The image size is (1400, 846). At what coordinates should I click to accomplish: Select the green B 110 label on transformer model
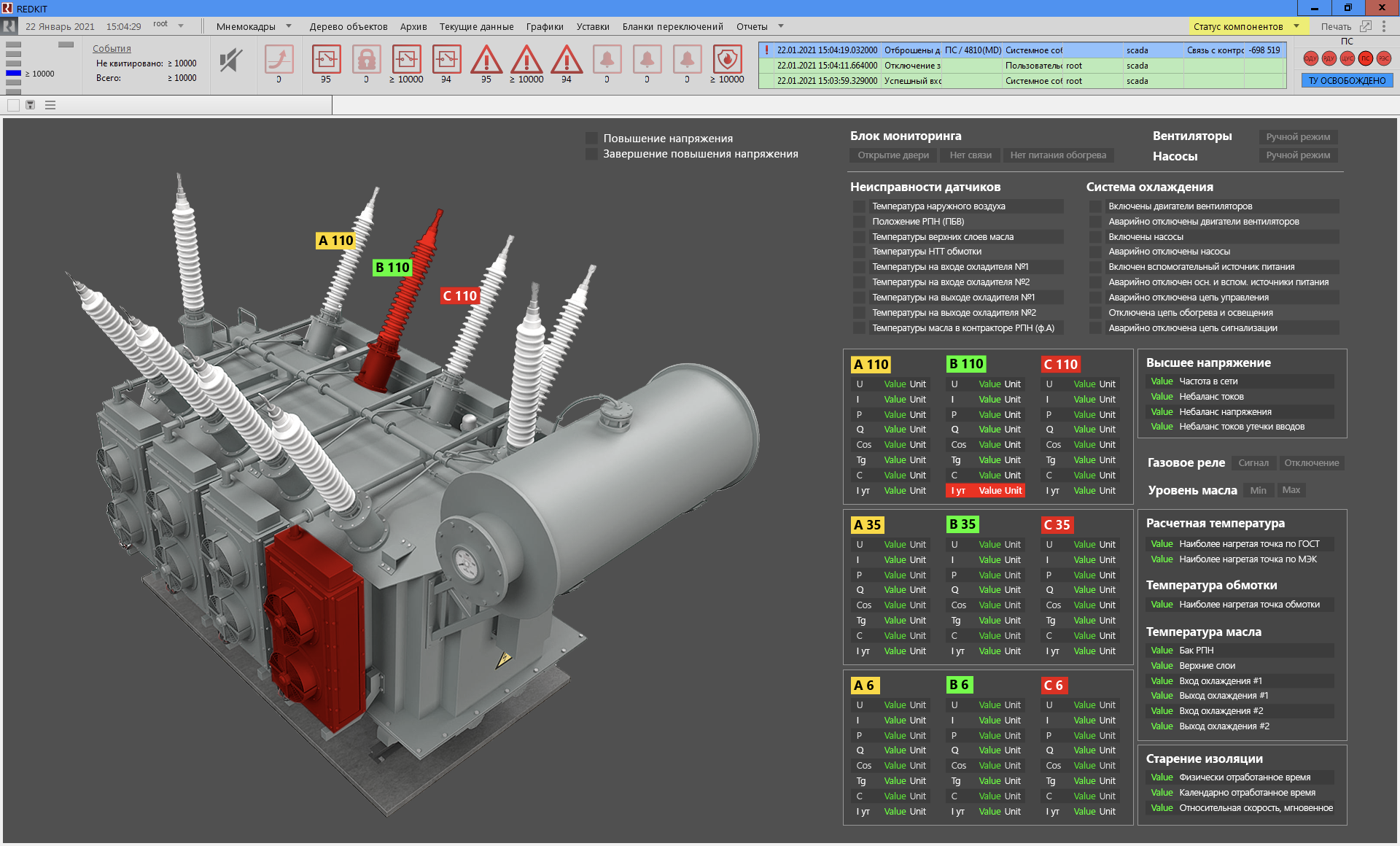[x=392, y=268]
